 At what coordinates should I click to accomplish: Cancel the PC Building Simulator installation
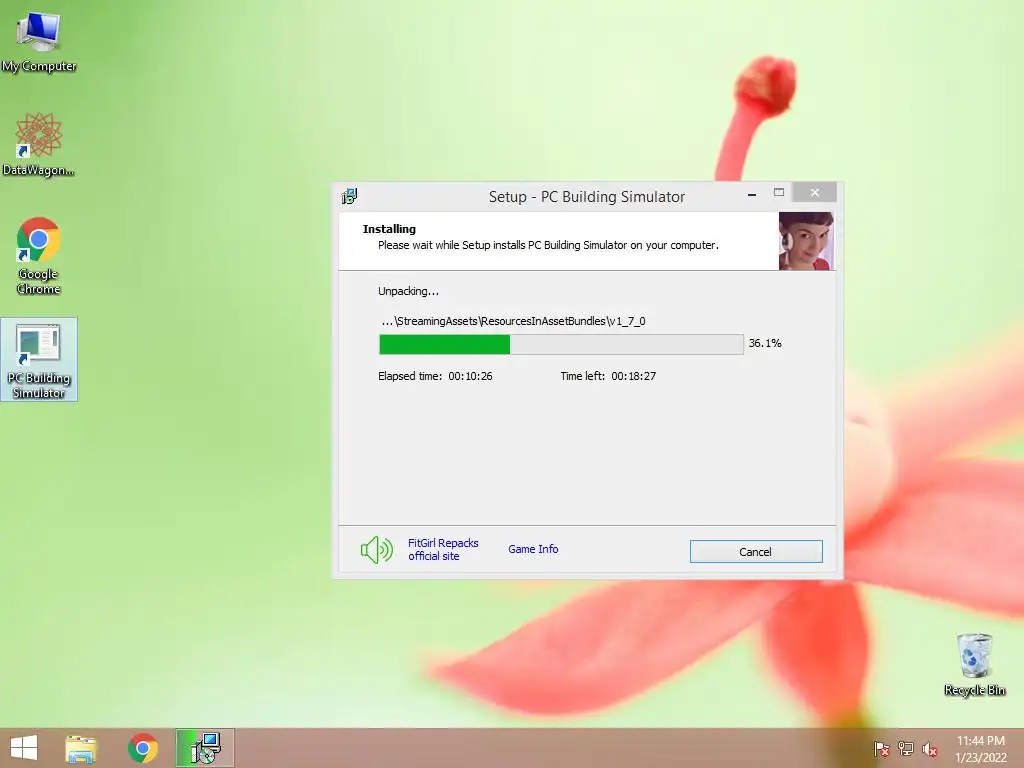pos(756,552)
